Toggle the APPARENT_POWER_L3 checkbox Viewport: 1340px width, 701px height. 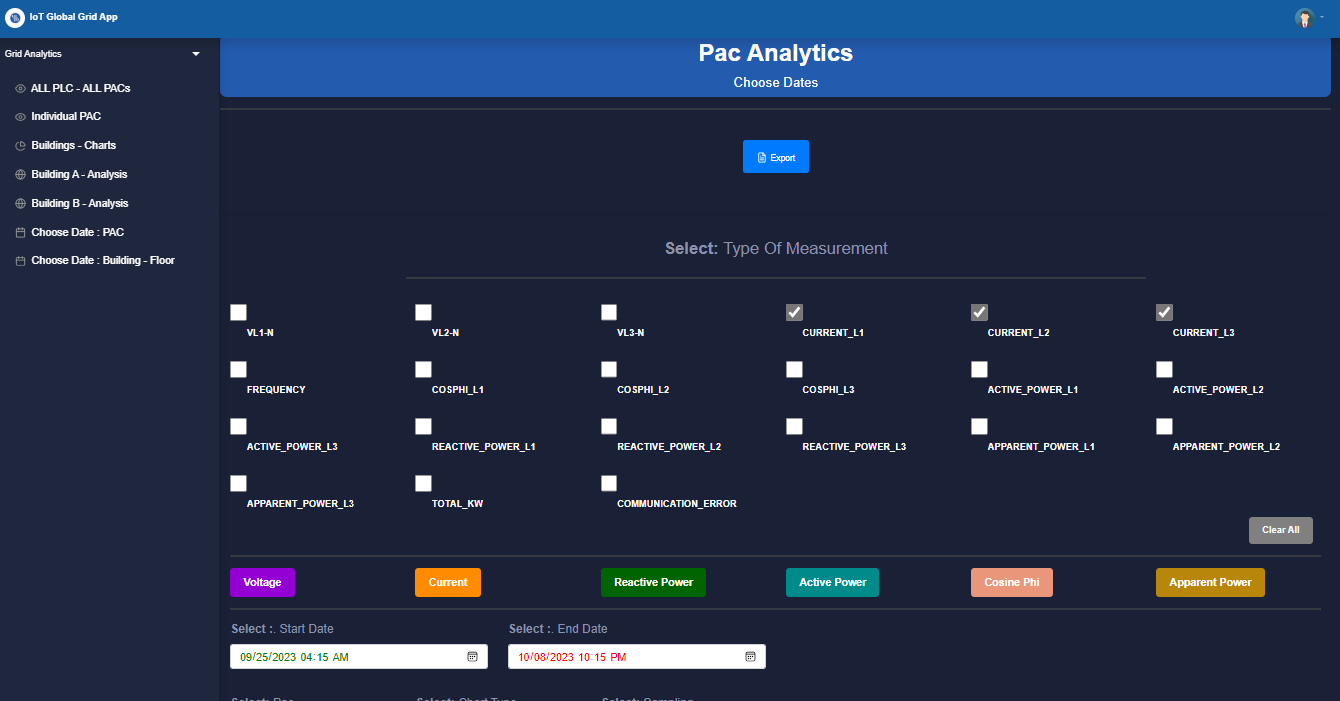tap(239, 484)
